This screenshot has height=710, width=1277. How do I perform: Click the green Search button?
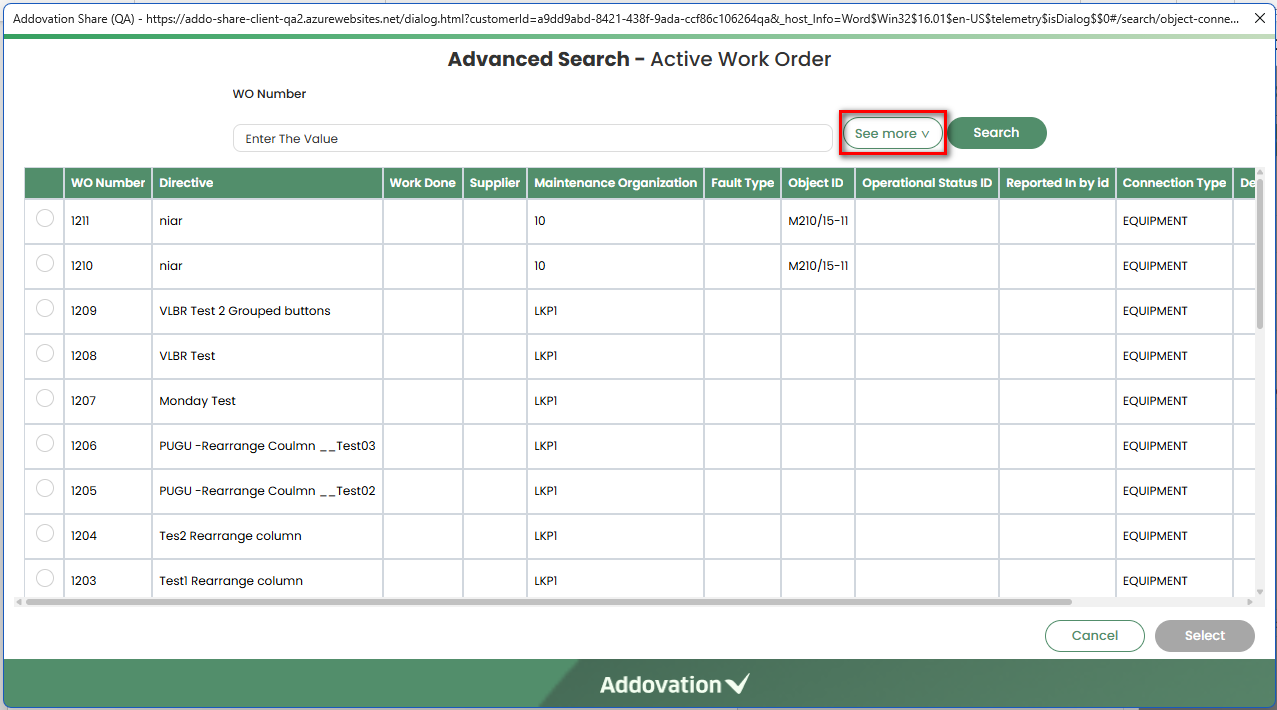point(996,133)
